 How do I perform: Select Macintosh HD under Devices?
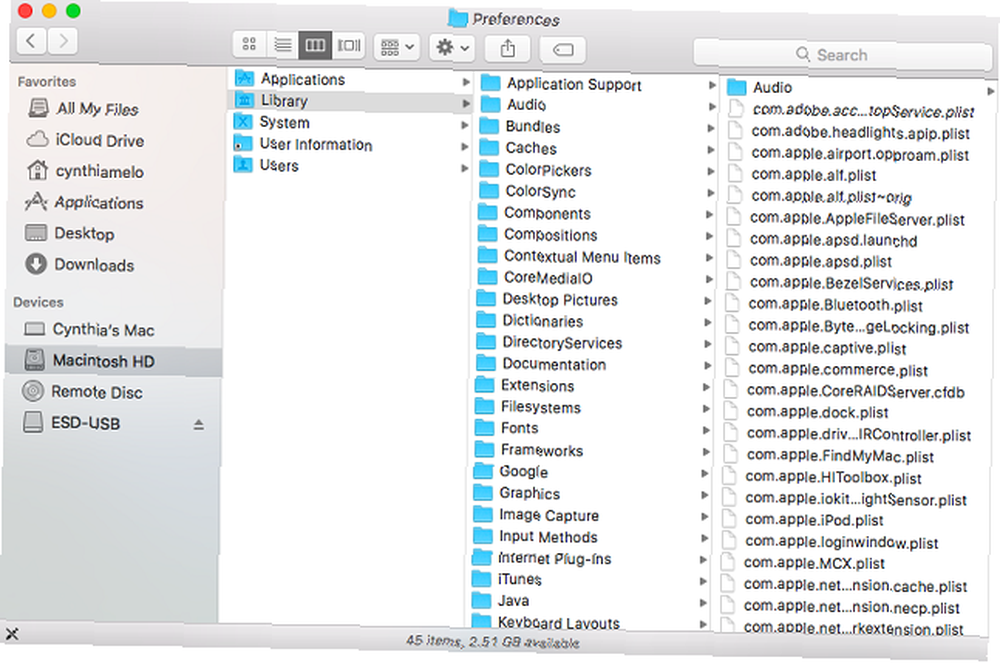114,361
